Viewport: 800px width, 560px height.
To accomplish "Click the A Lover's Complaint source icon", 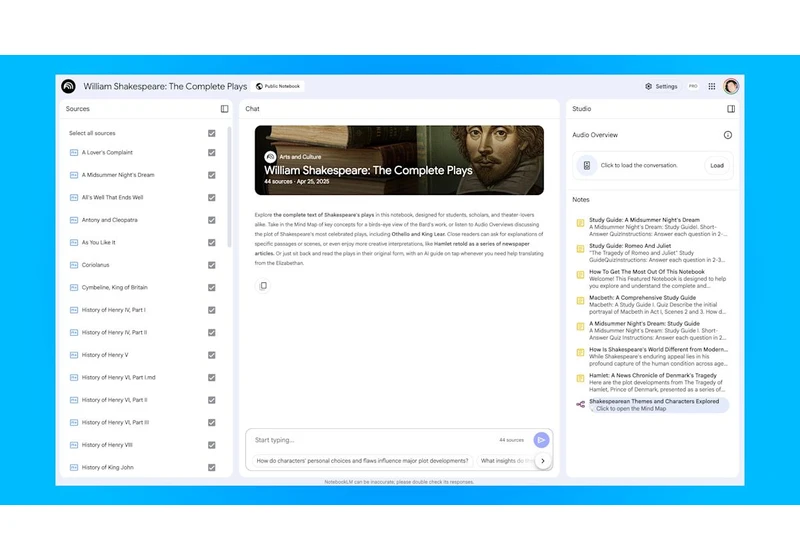I will pyautogui.click(x=74, y=152).
